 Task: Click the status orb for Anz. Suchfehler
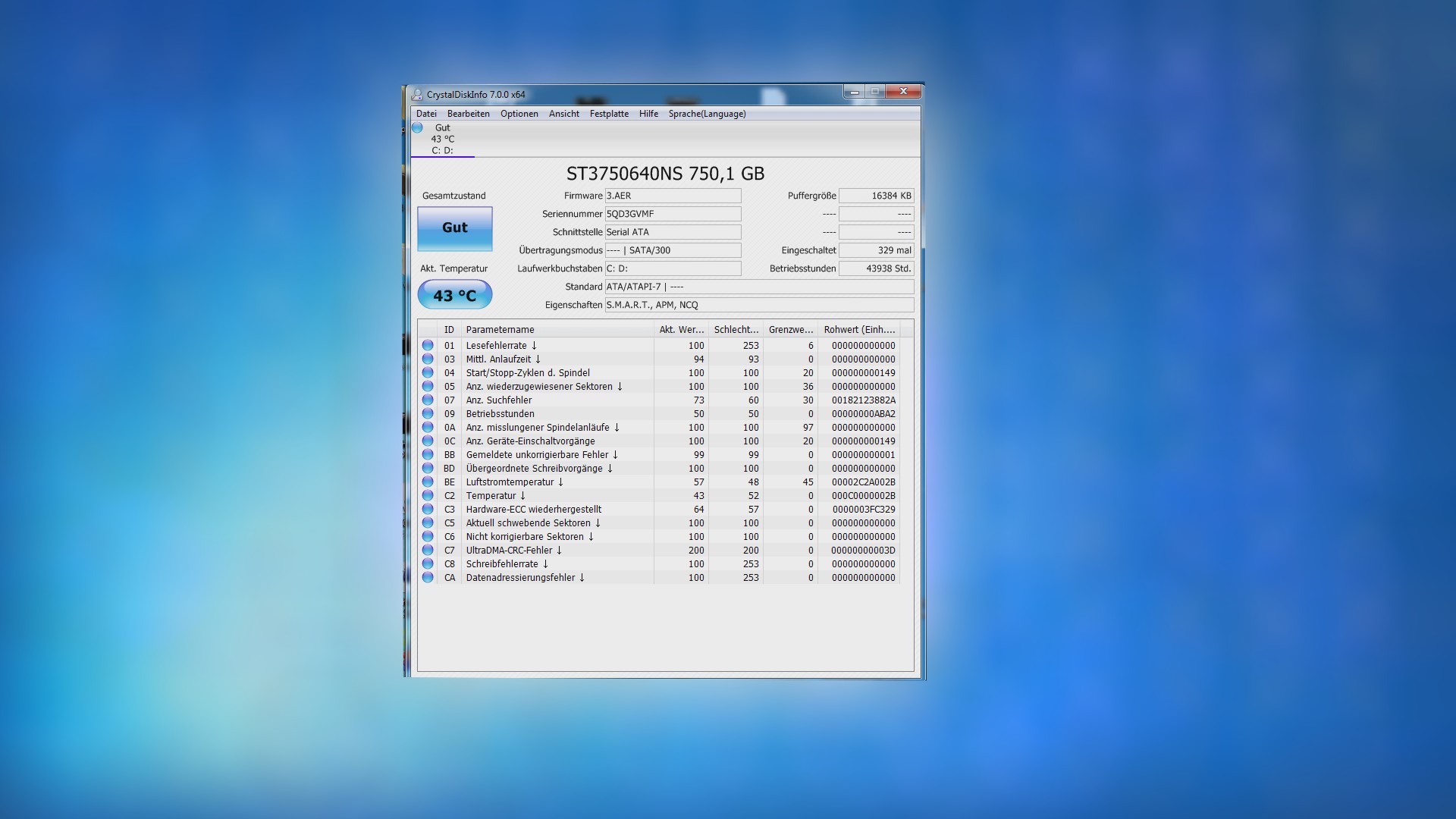point(428,400)
